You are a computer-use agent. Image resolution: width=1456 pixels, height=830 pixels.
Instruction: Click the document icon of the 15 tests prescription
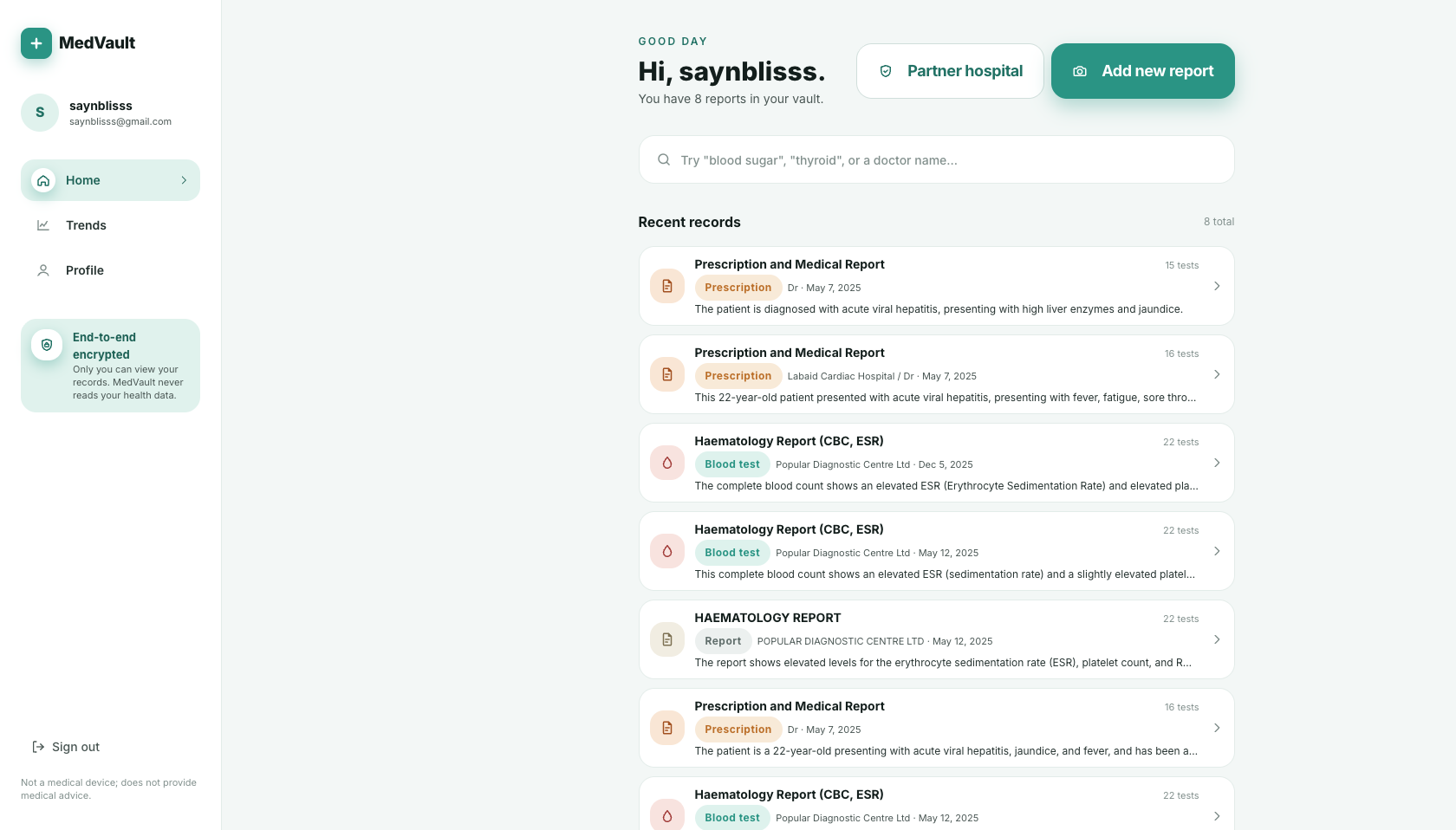(x=667, y=286)
